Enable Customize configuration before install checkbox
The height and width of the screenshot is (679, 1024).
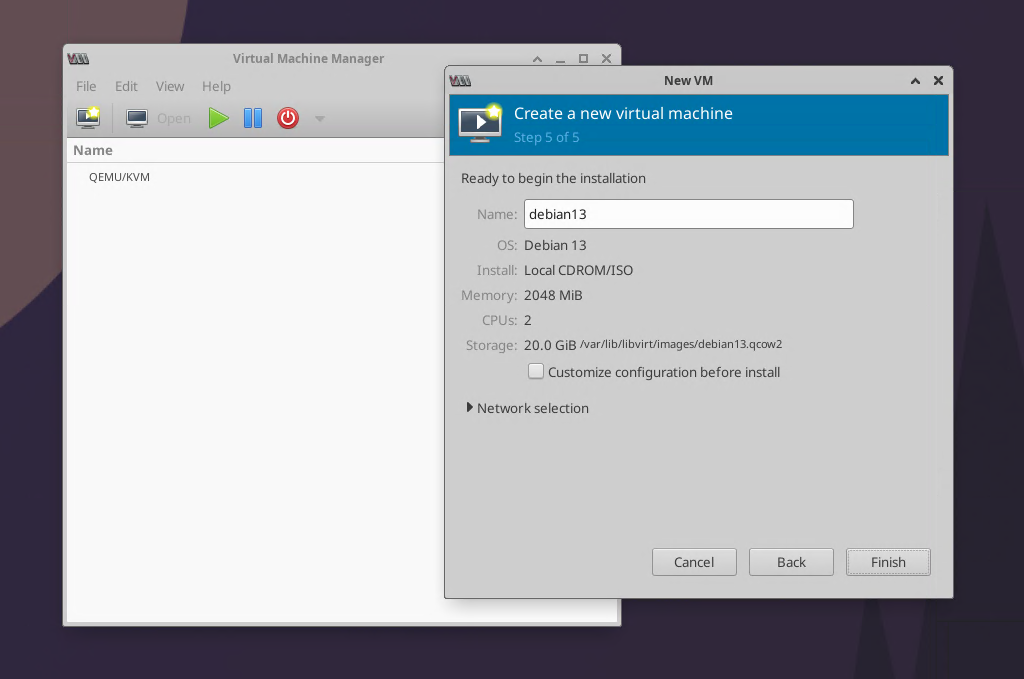[x=536, y=372]
